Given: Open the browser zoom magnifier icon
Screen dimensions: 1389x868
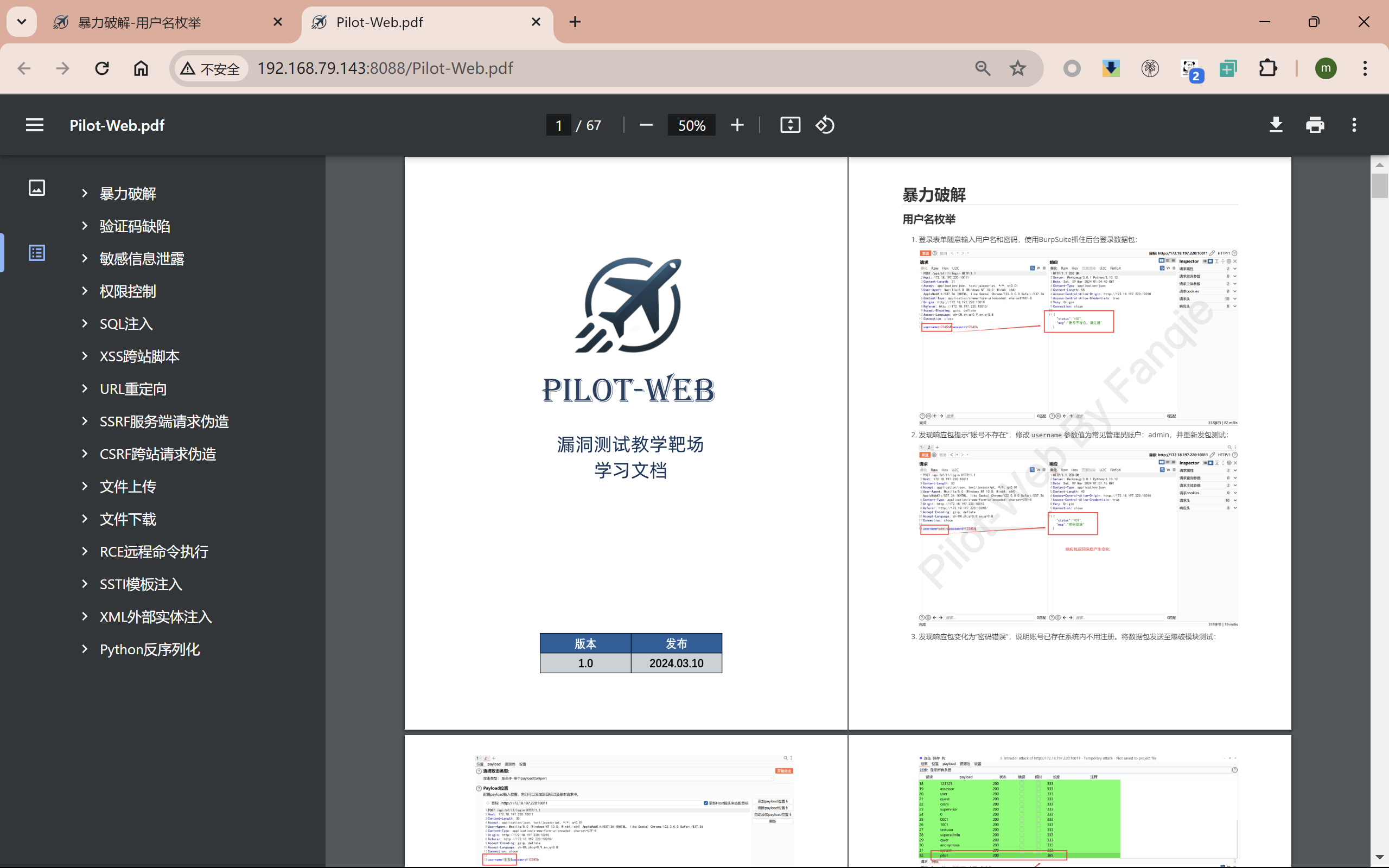Looking at the screenshot, I should [983, 69].
